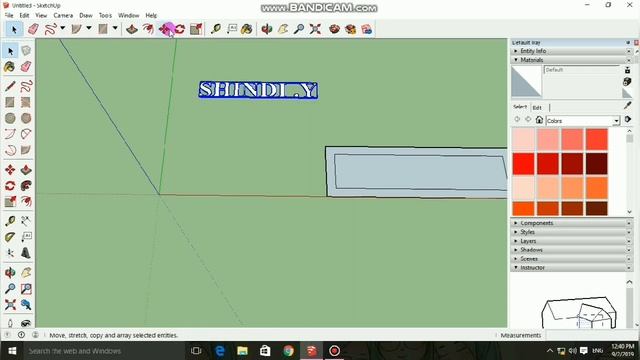The width and height of the screenshot is (640, 360).
Task: Open the arc tools dropdown arrow in toolbar
Action: tap(89, 29)
